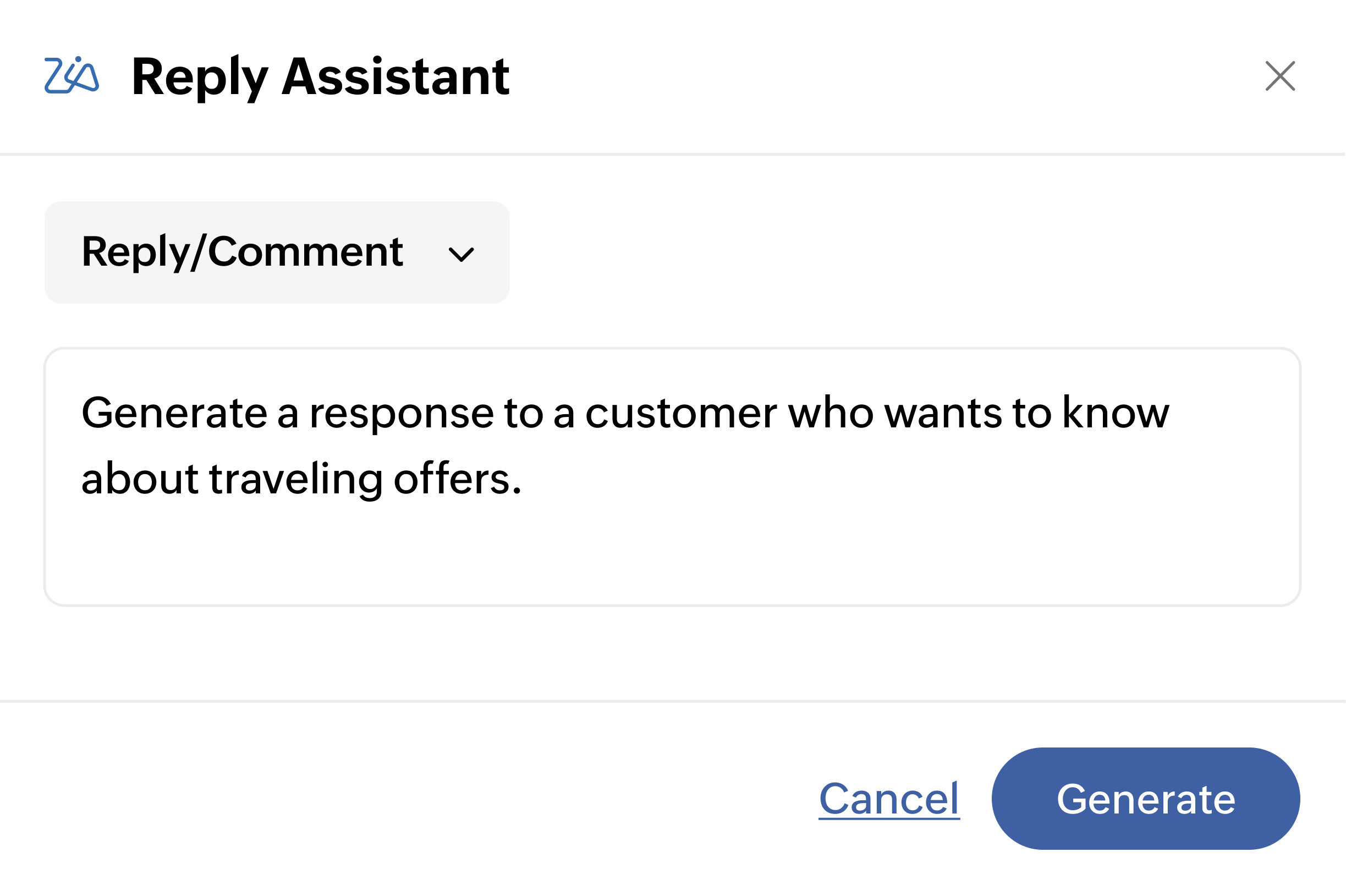The image size is (1346, 896).
Task: Click the chevron arrow beside Reply/Comment
Action: [461, 254]
